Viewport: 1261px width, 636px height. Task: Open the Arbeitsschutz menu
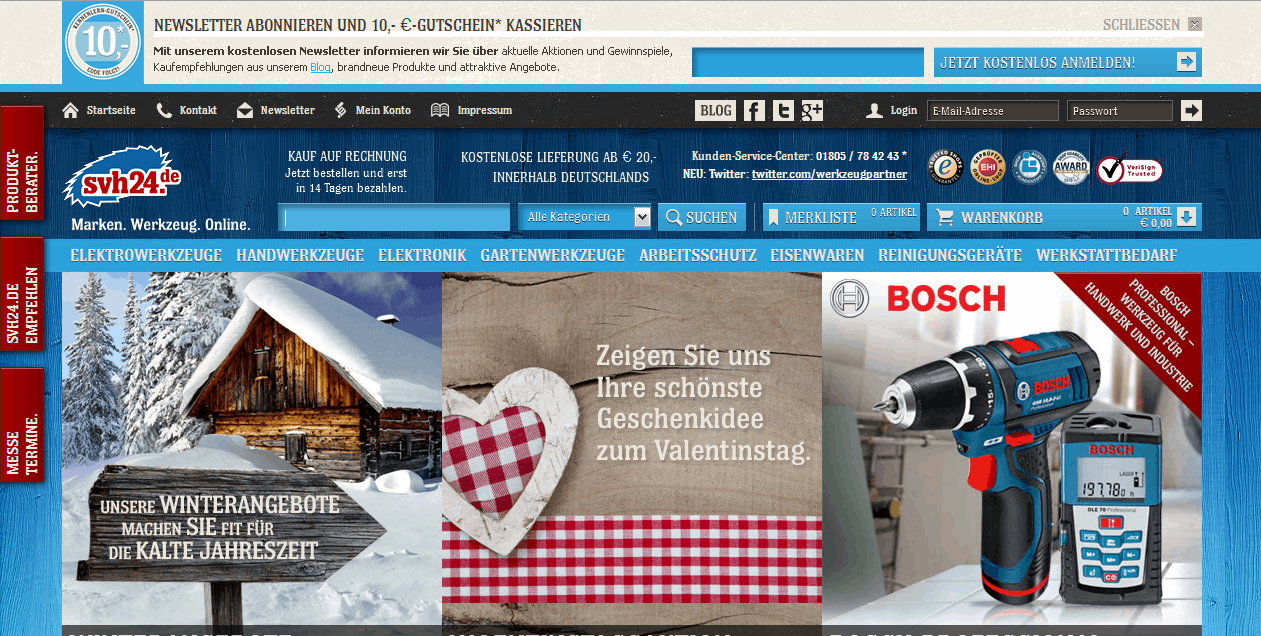(x=697, y=255)
